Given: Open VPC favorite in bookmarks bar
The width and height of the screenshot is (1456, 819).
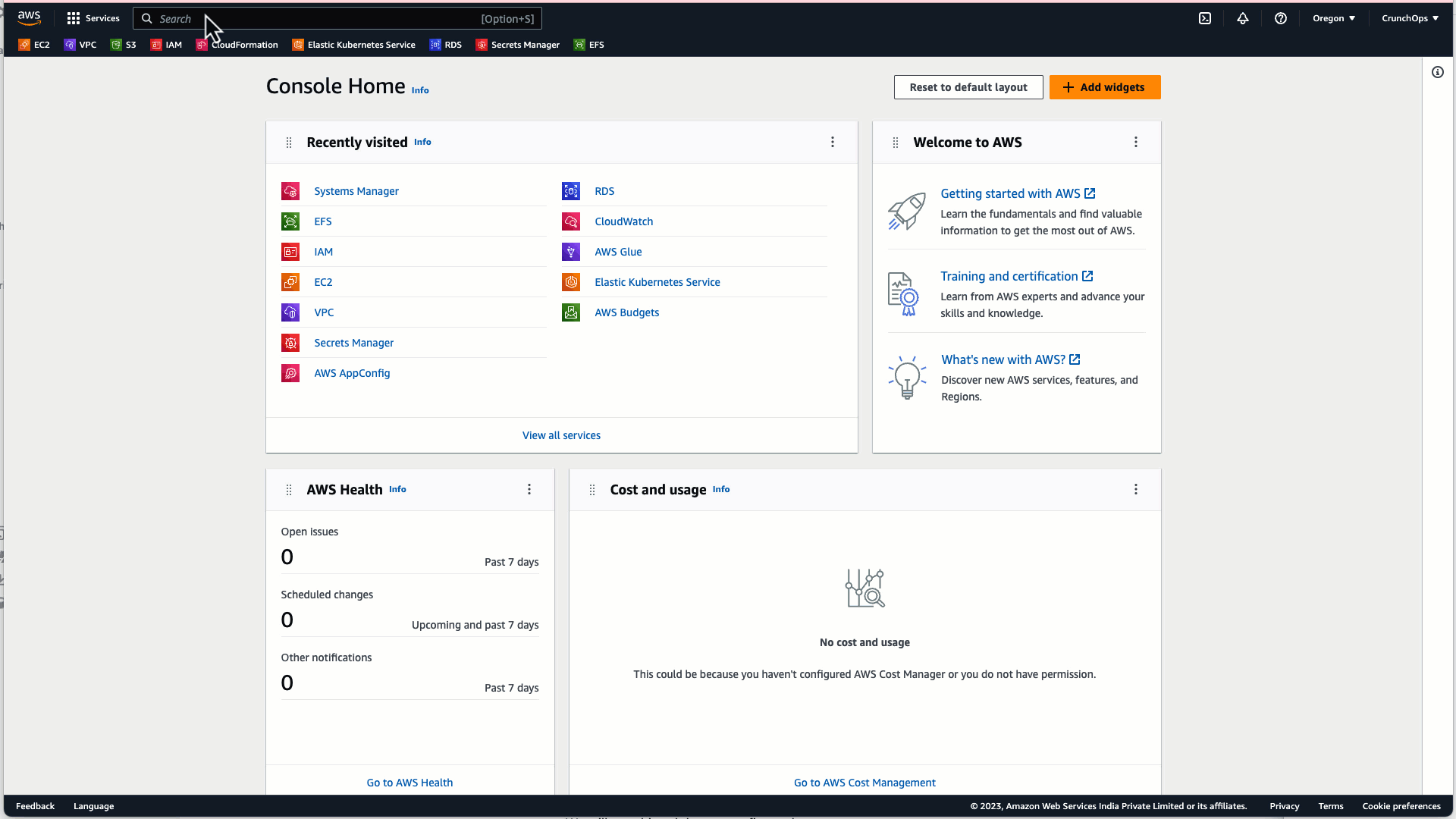Looking at the screenshot, I should 80,45.
